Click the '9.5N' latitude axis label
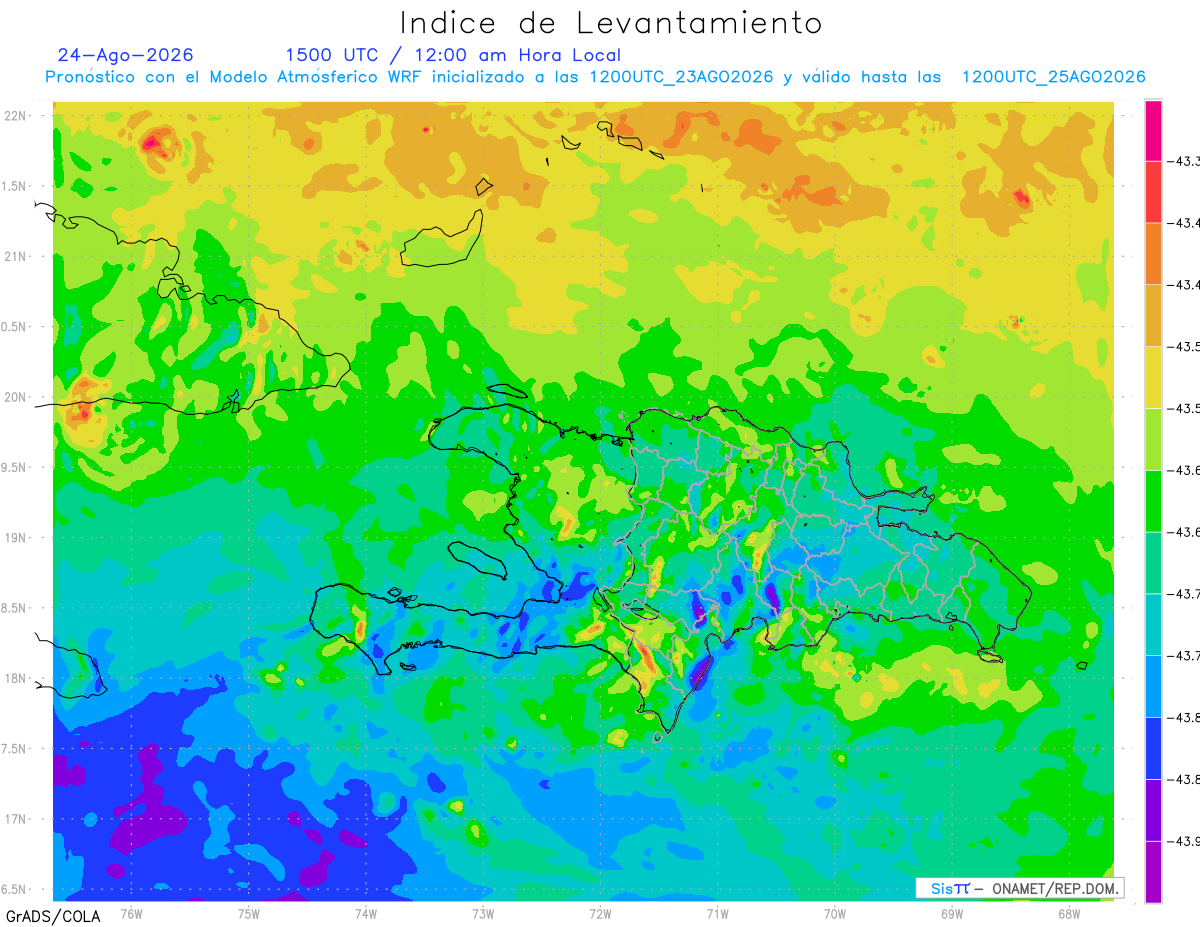 15,467
